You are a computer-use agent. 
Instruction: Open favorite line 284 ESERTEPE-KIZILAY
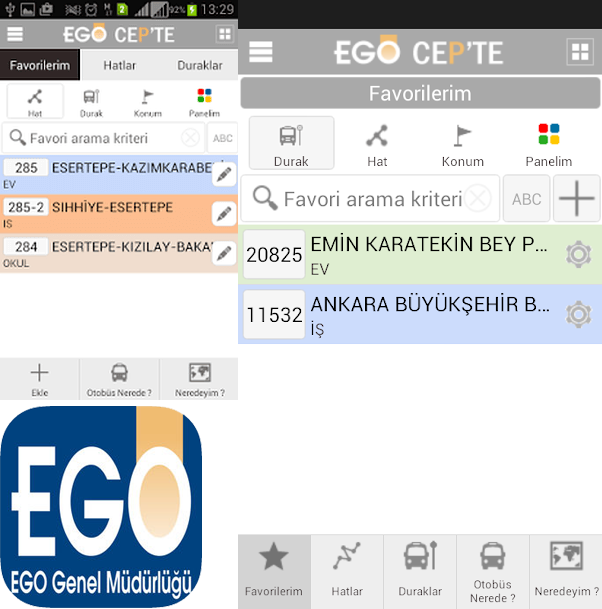pyautogui.click(x=119, y=253)
